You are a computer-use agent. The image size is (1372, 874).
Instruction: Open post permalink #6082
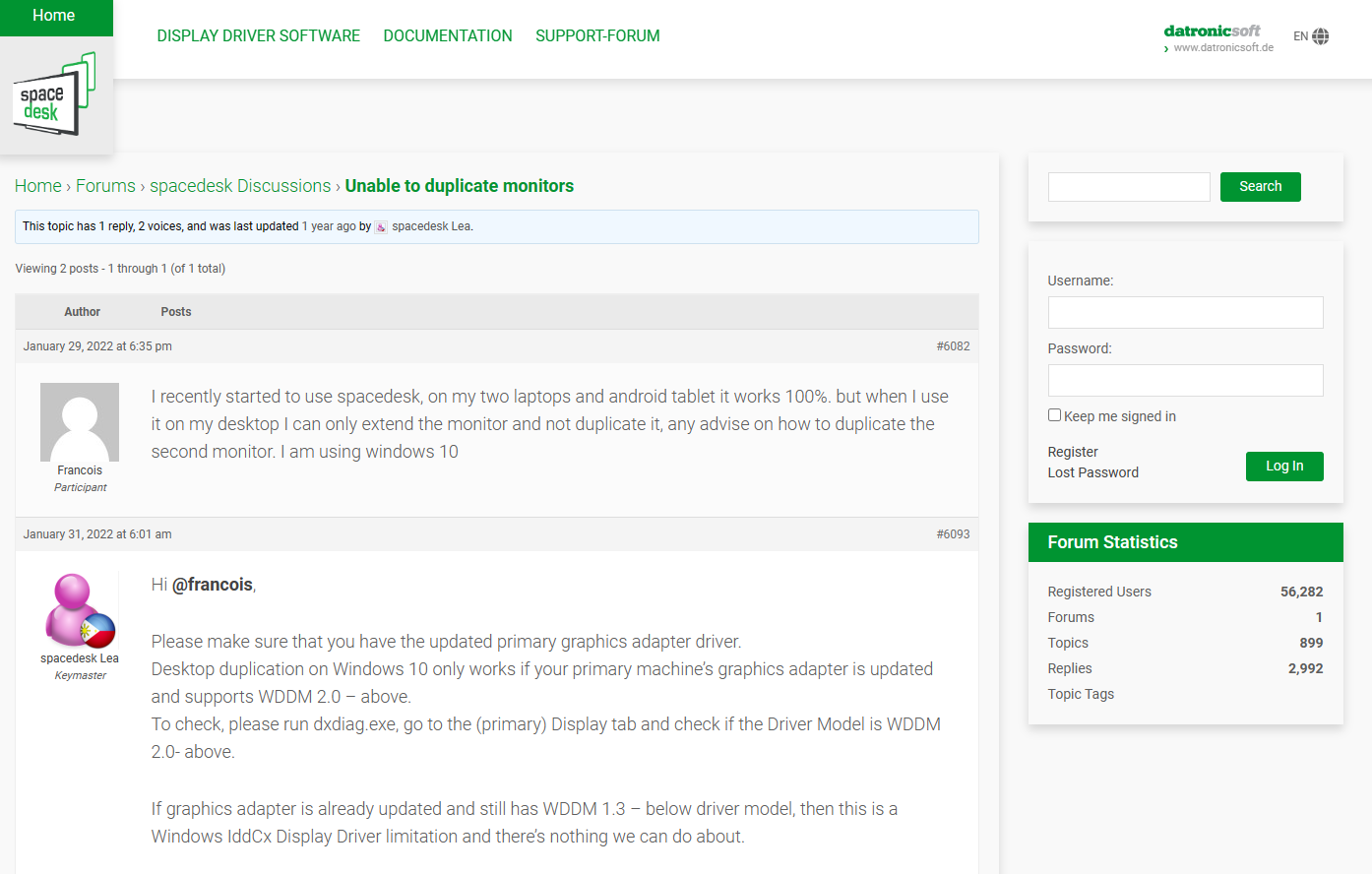click(953, 346)
